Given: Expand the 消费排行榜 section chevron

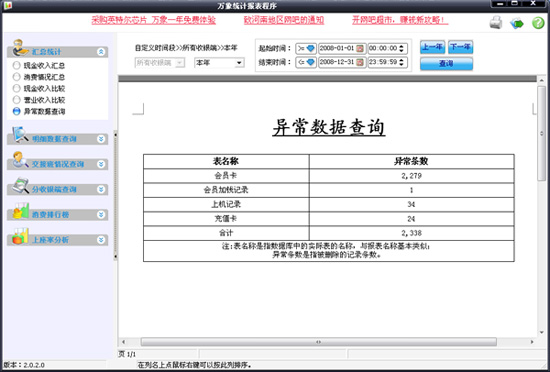Looking at the screenshot, I should point(101,215).
